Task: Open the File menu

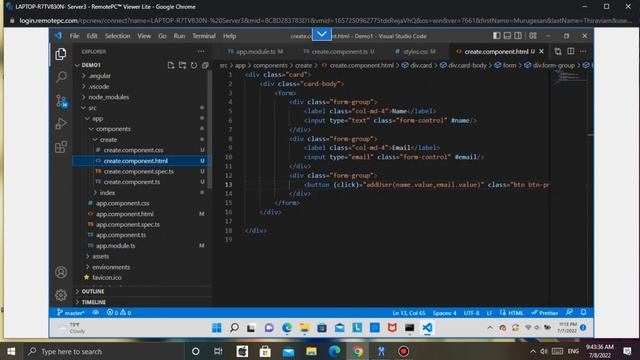Action: pos(74,36)
